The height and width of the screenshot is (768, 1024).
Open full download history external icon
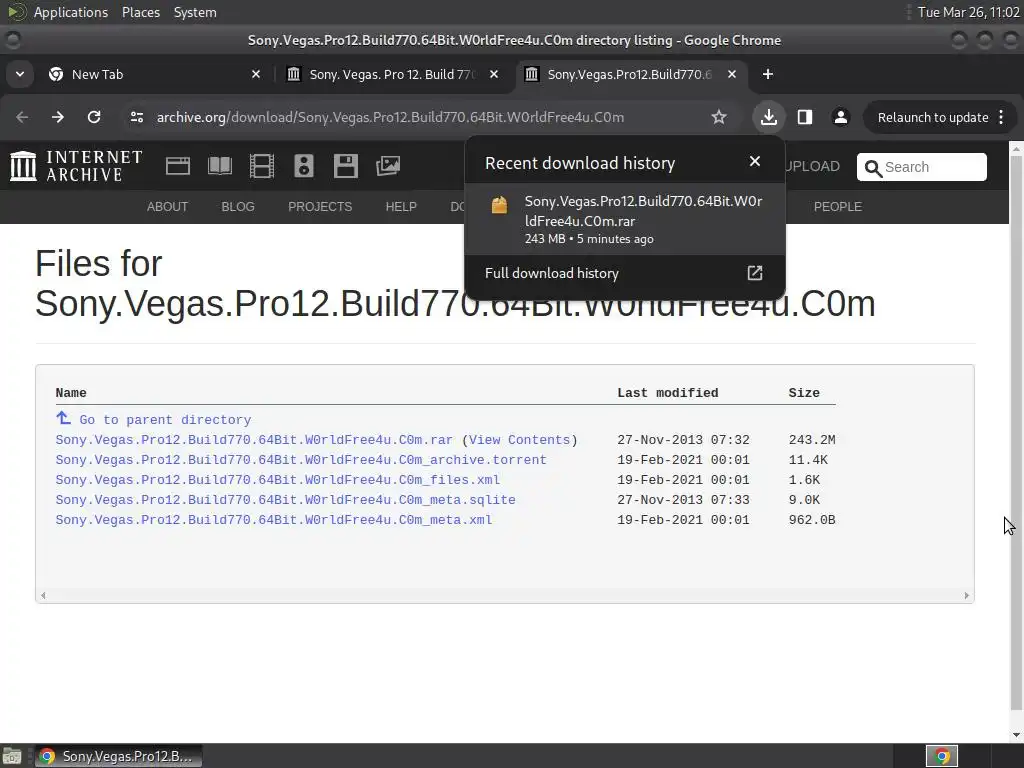(x=755, y=273)
